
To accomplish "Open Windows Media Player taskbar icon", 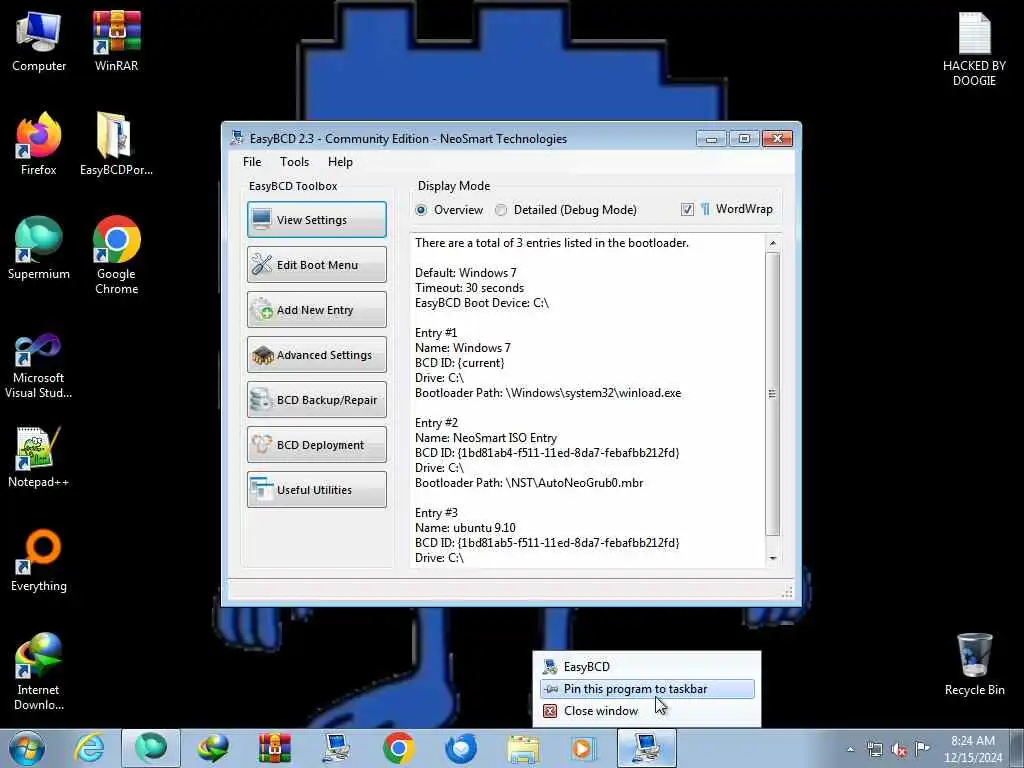I will coord(582,748).
